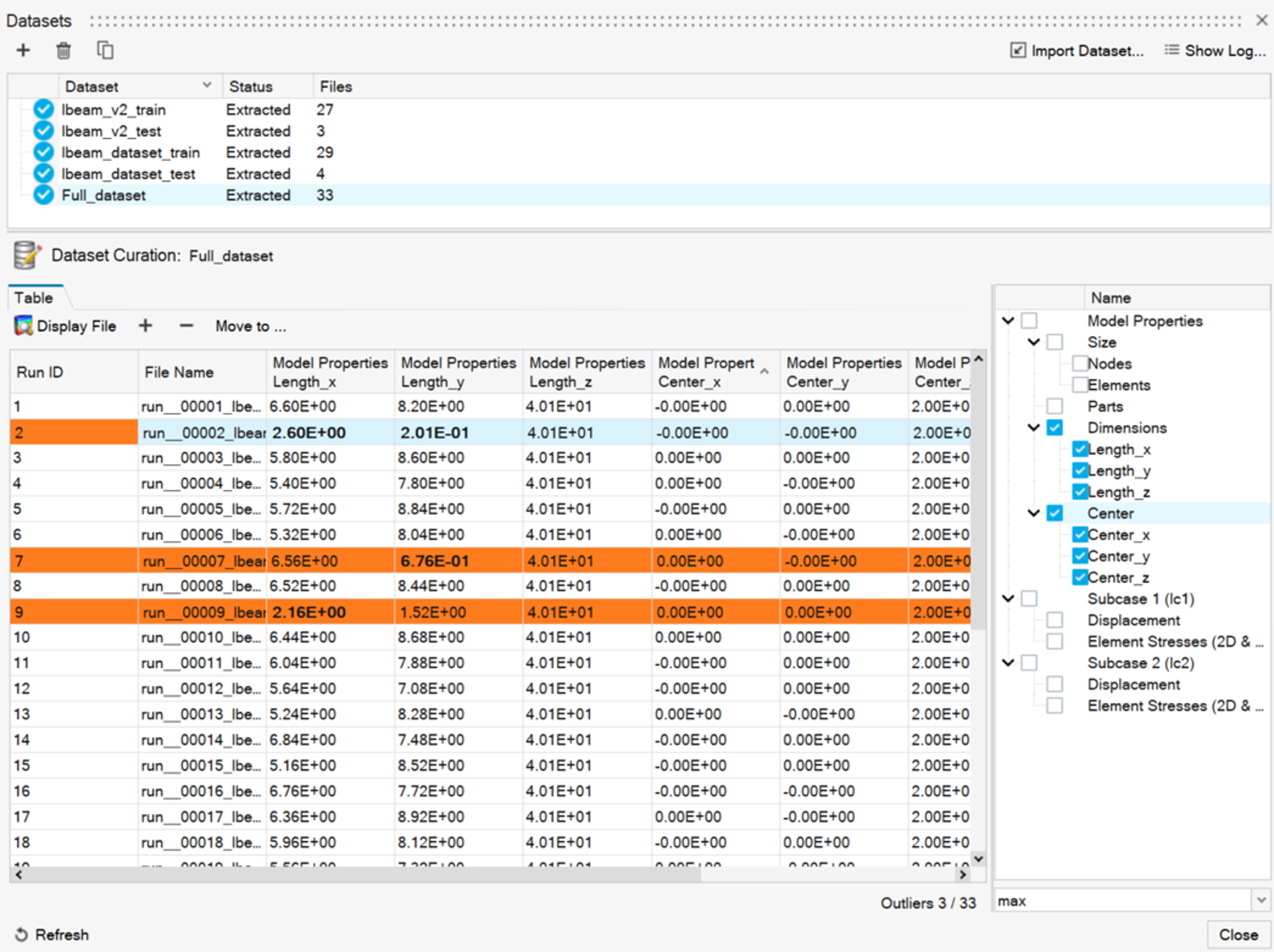Collapse the Subcase 2 (lc2) node
Image resolution: width=1274 pixels, height=952 pixels.
1008,663
